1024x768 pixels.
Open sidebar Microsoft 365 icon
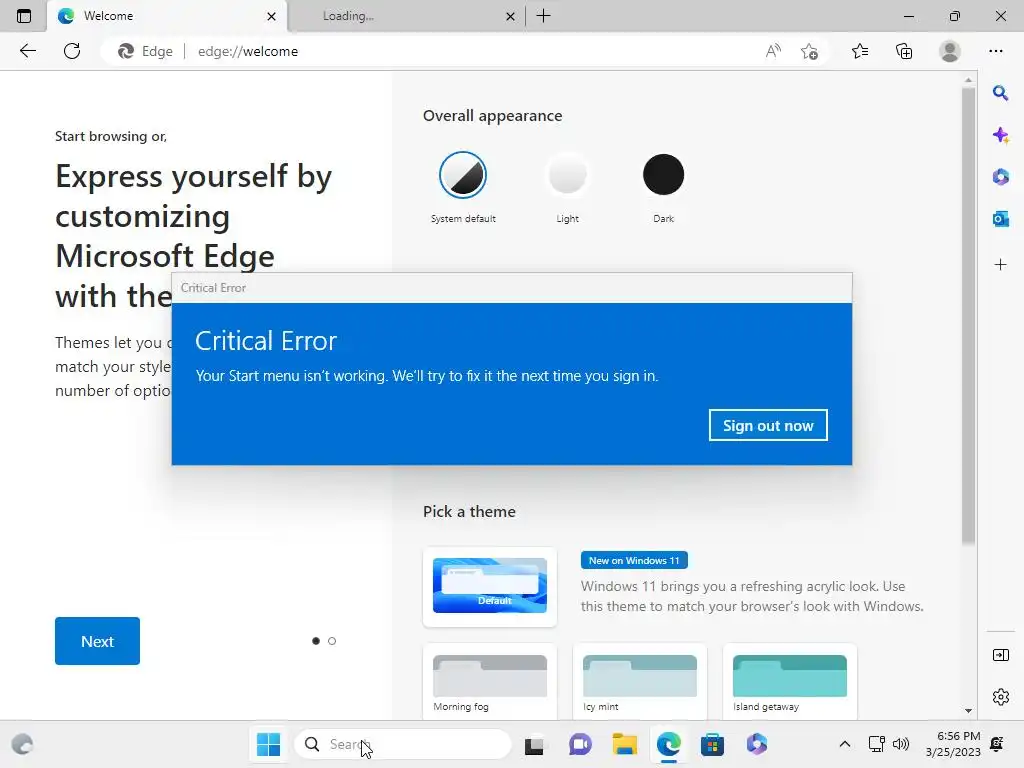[x=1000, y=177]
